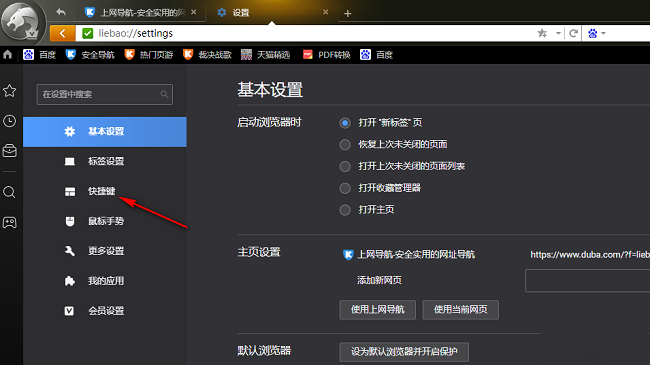
Task: Open 裁决战歌 bookmark
Action: [207, 54]
